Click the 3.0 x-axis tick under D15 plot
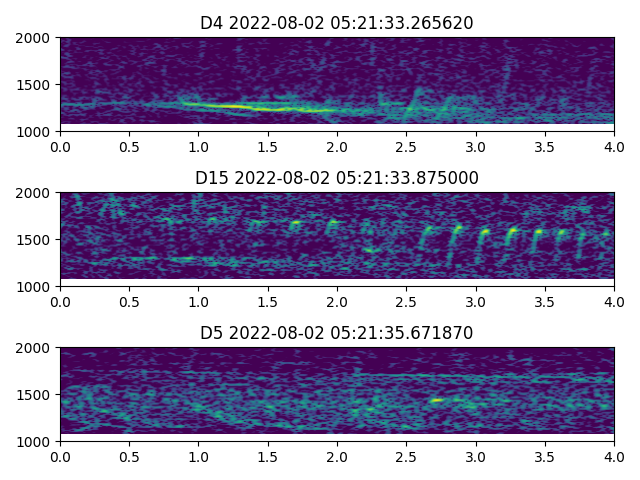This screenshot has height=480, width=640. [476, 301]
